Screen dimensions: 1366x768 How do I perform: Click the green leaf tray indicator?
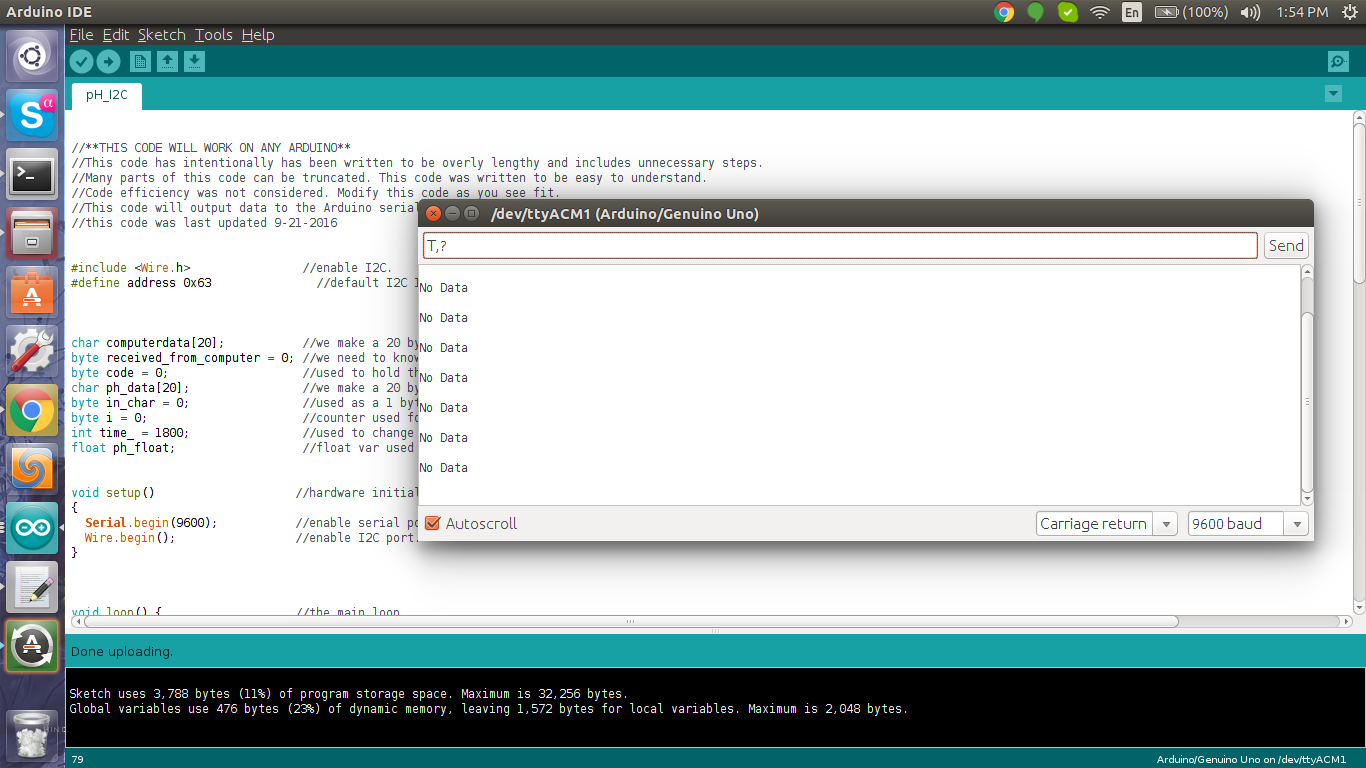click(1035, 12)
